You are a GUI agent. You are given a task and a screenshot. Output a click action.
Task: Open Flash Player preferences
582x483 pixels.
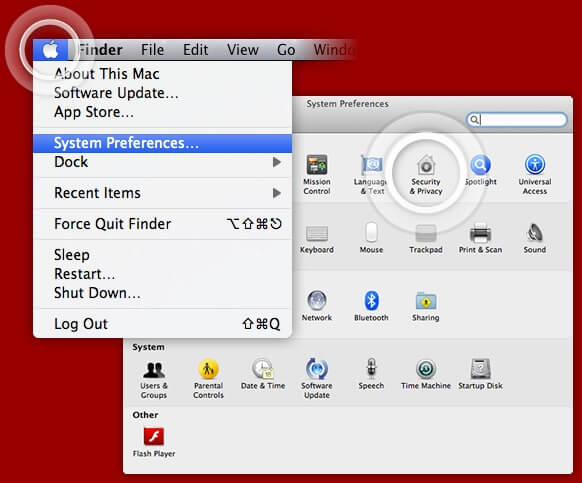pyautogui.click(x=154, y=442)
